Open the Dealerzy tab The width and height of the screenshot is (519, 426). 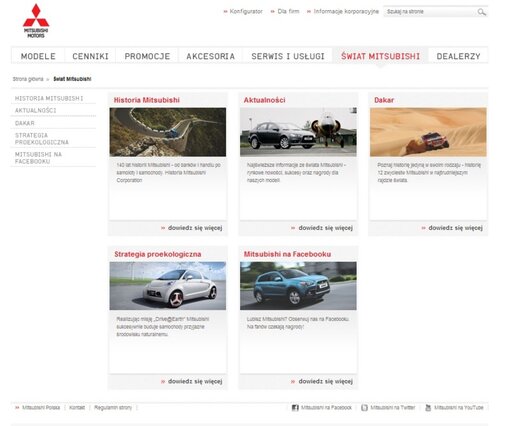pos(458,56)
